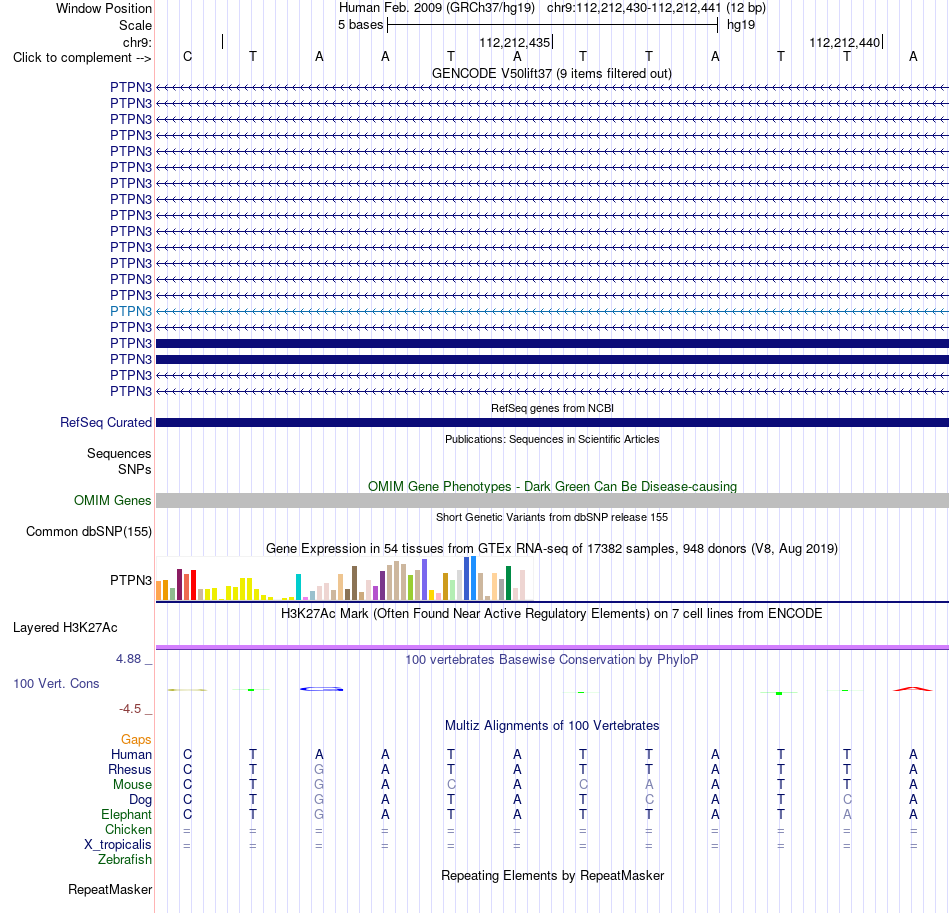Click the orange Gaps label
This screenshot has width=950, height=913.
tap(136, 740)
